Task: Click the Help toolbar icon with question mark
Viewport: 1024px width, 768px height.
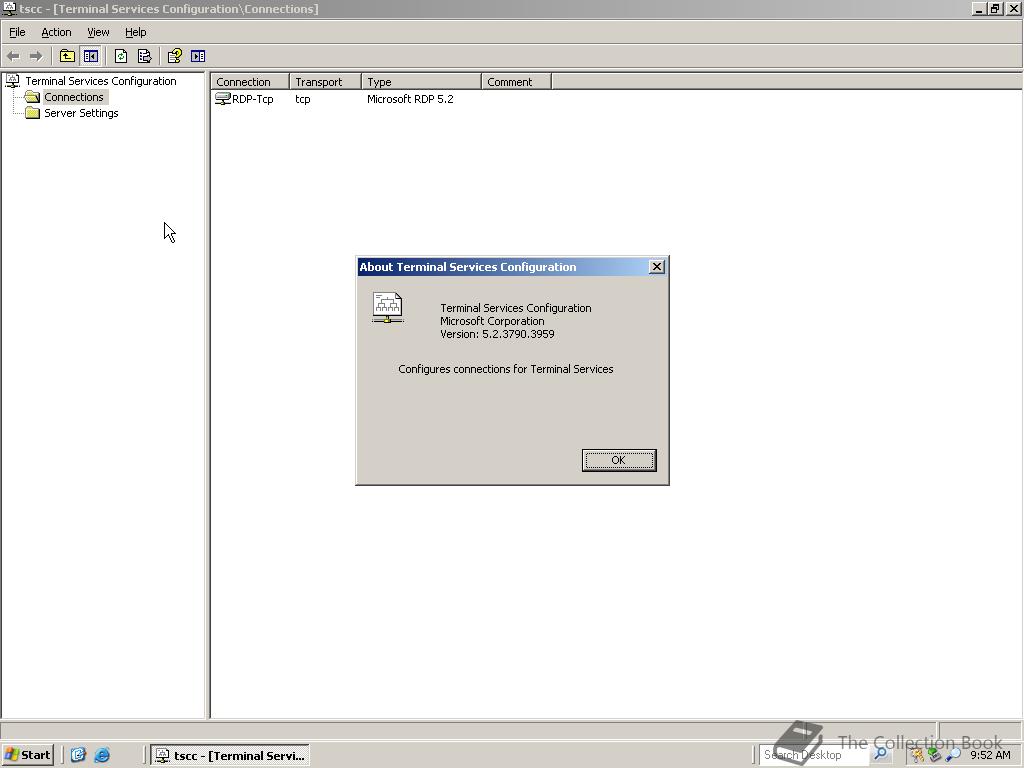Action: coord(174,56)
